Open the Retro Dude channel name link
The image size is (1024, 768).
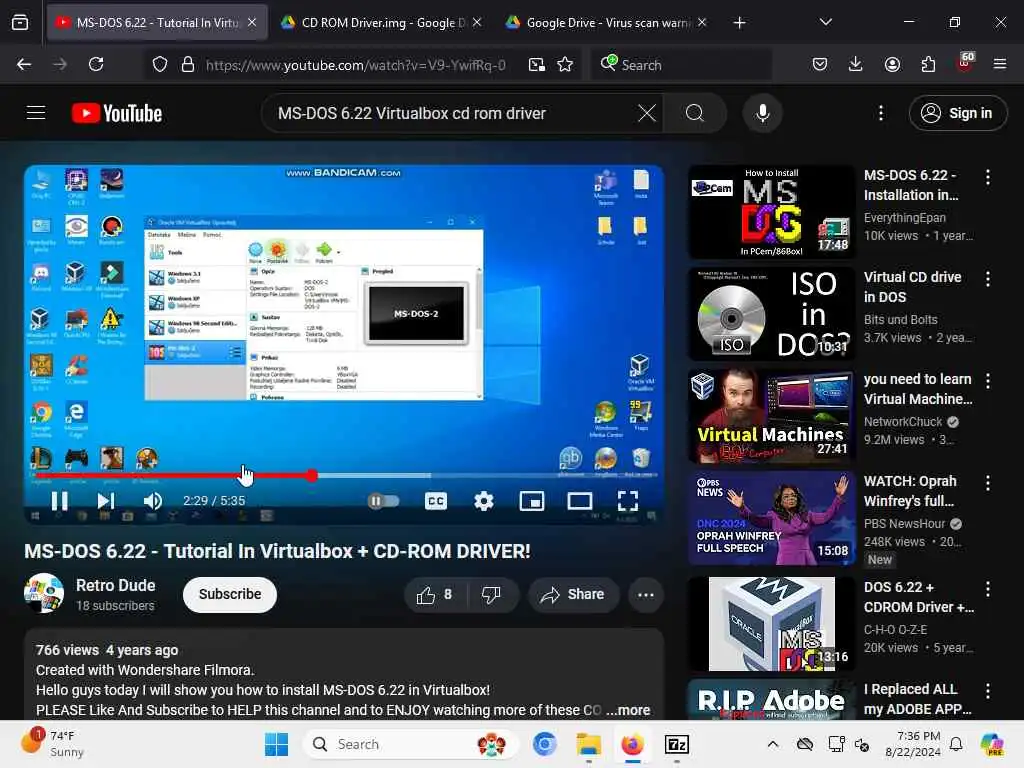116,585
